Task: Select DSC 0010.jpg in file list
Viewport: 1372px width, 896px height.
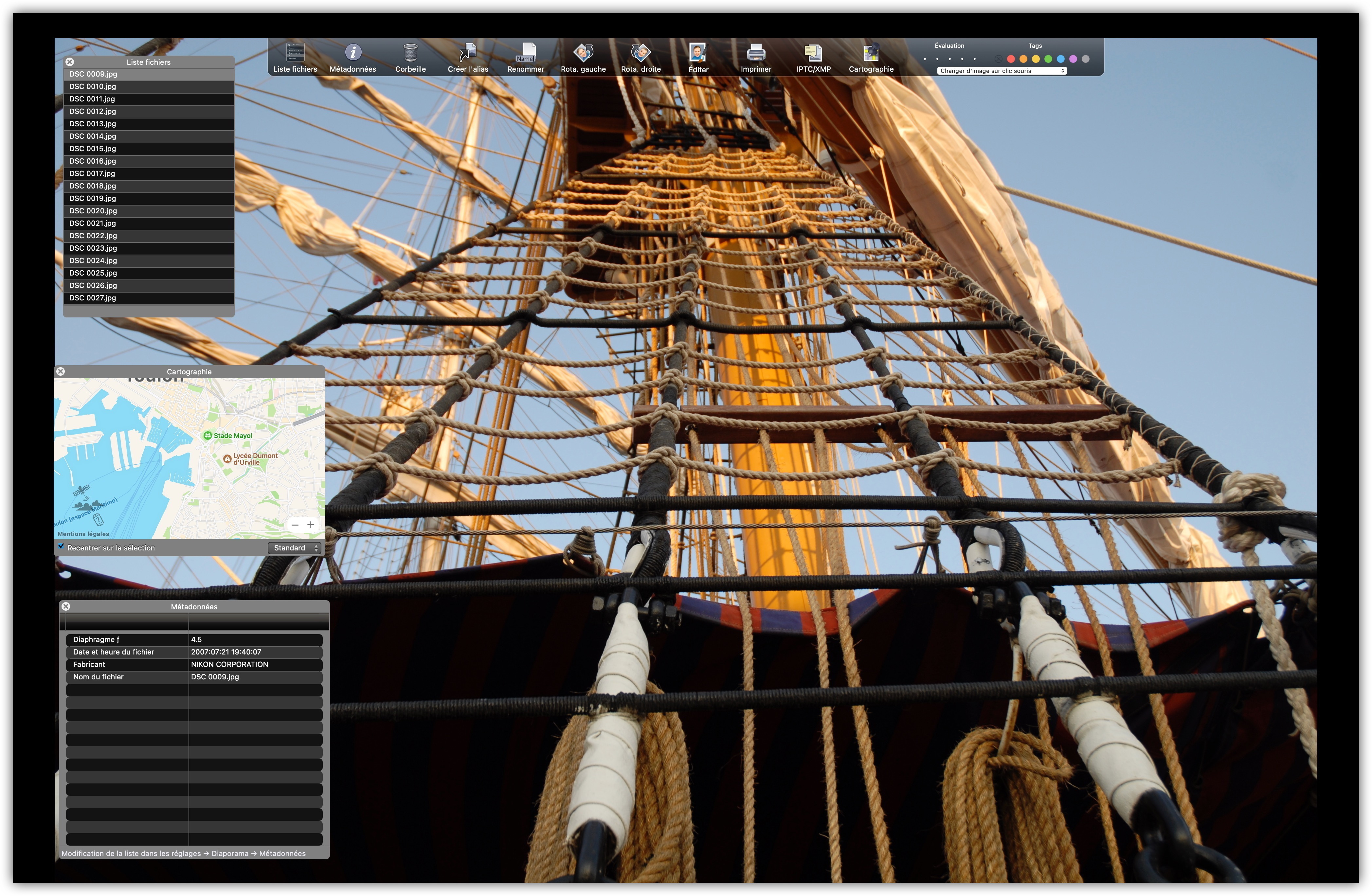Action: [x=149, y=86]
